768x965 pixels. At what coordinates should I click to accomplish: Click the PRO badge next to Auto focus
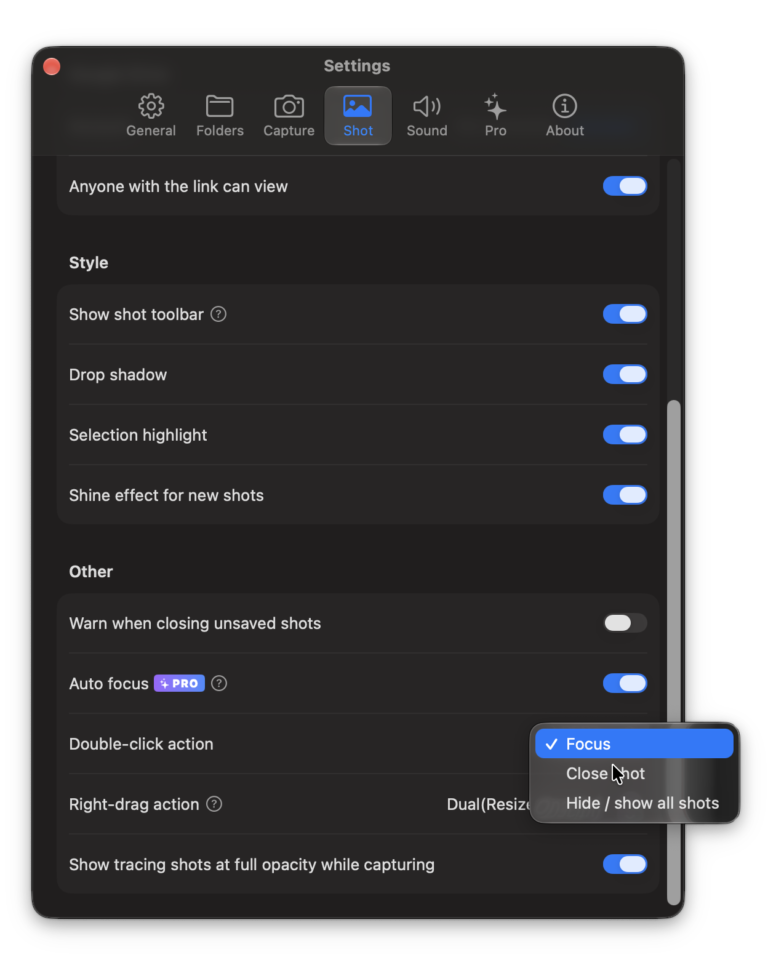[x=179, y=683]
